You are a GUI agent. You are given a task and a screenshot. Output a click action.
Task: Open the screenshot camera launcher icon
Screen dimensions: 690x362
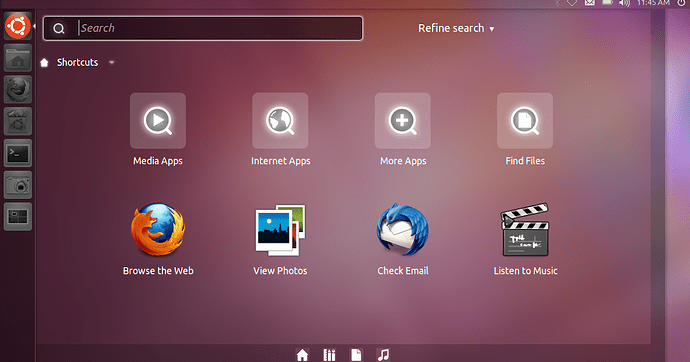coord(18,185)
